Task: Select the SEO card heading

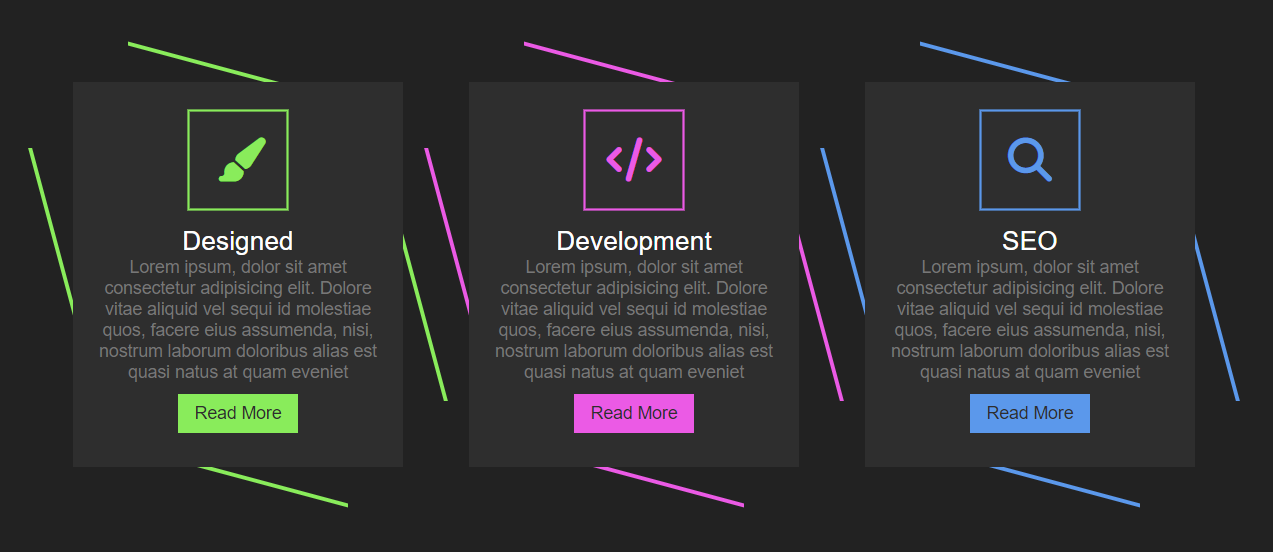Action: pyautogui.click(x=1030, y=241)
